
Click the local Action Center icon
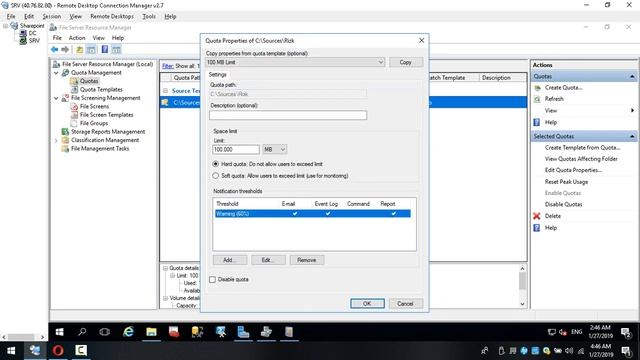[x=626, y=351]
